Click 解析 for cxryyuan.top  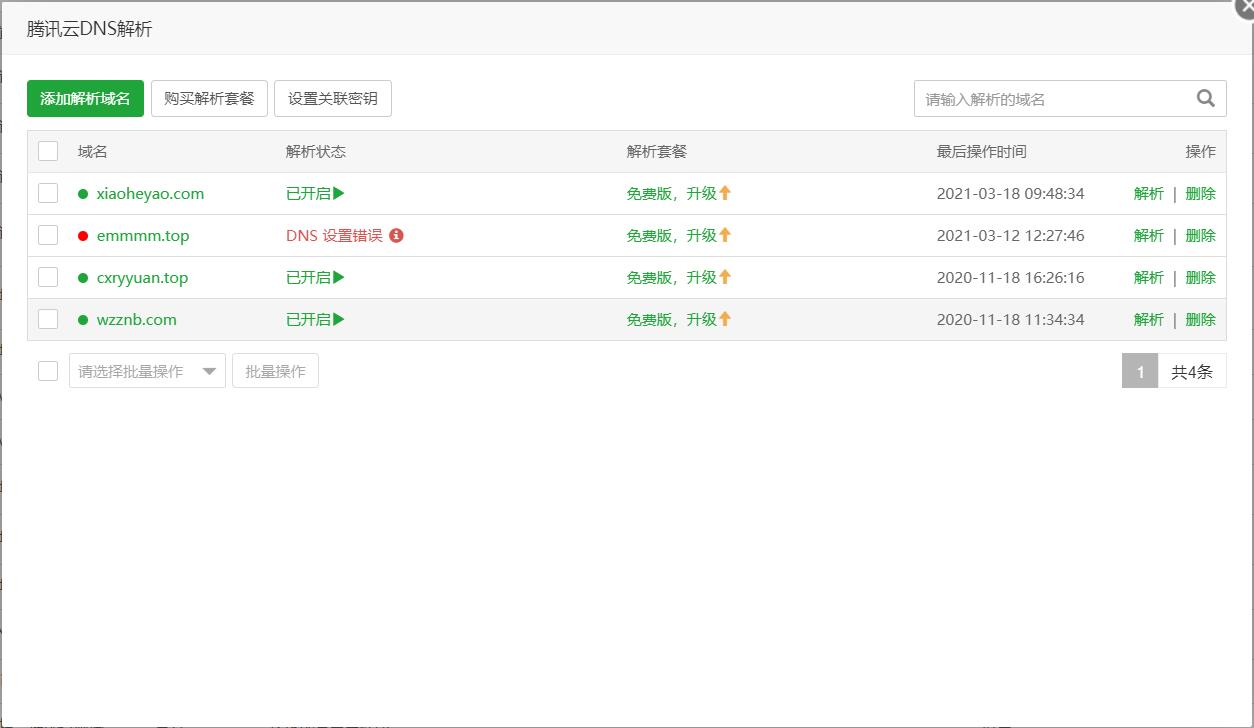pyautogui.click(x=1149, y=277)
